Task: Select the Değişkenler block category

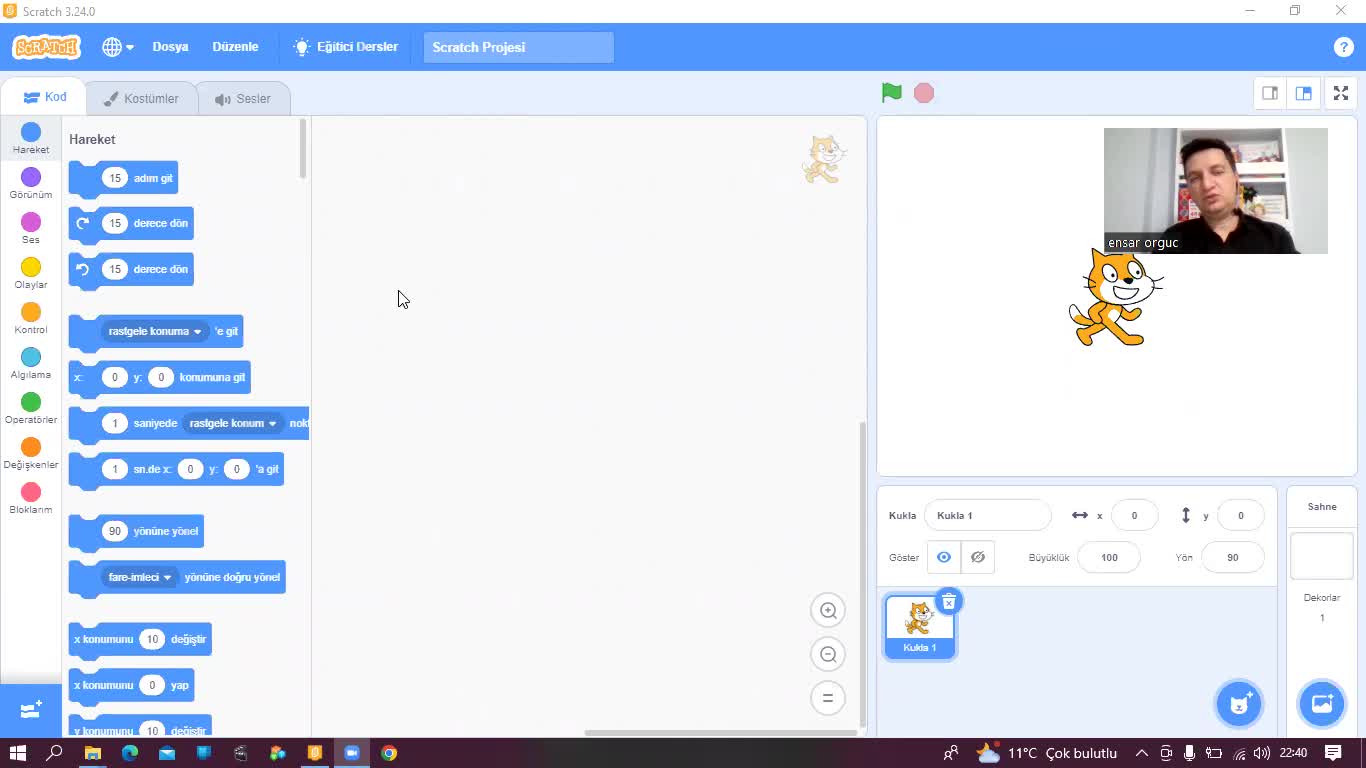Action: 31,454
